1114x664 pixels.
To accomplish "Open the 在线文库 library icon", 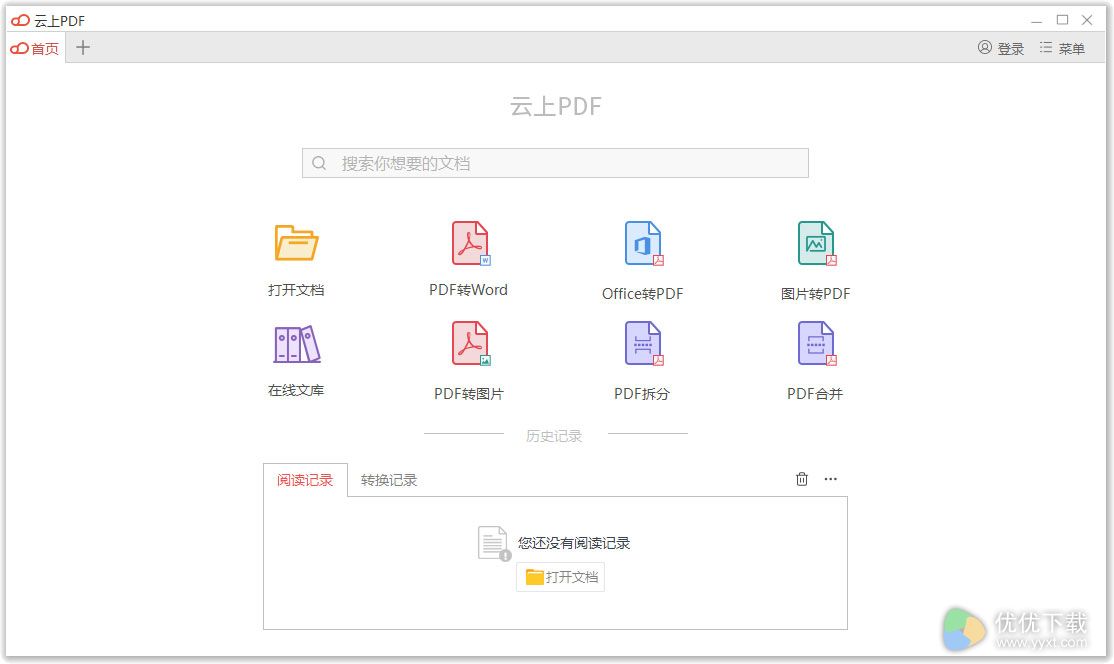I will (x=297, y=344).
